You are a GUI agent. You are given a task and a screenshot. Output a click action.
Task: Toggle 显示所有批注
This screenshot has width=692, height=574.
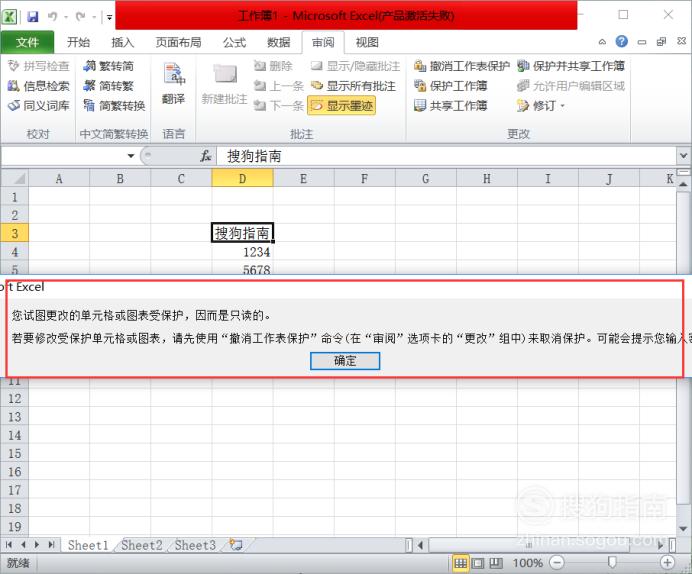[x=353, y=86]
